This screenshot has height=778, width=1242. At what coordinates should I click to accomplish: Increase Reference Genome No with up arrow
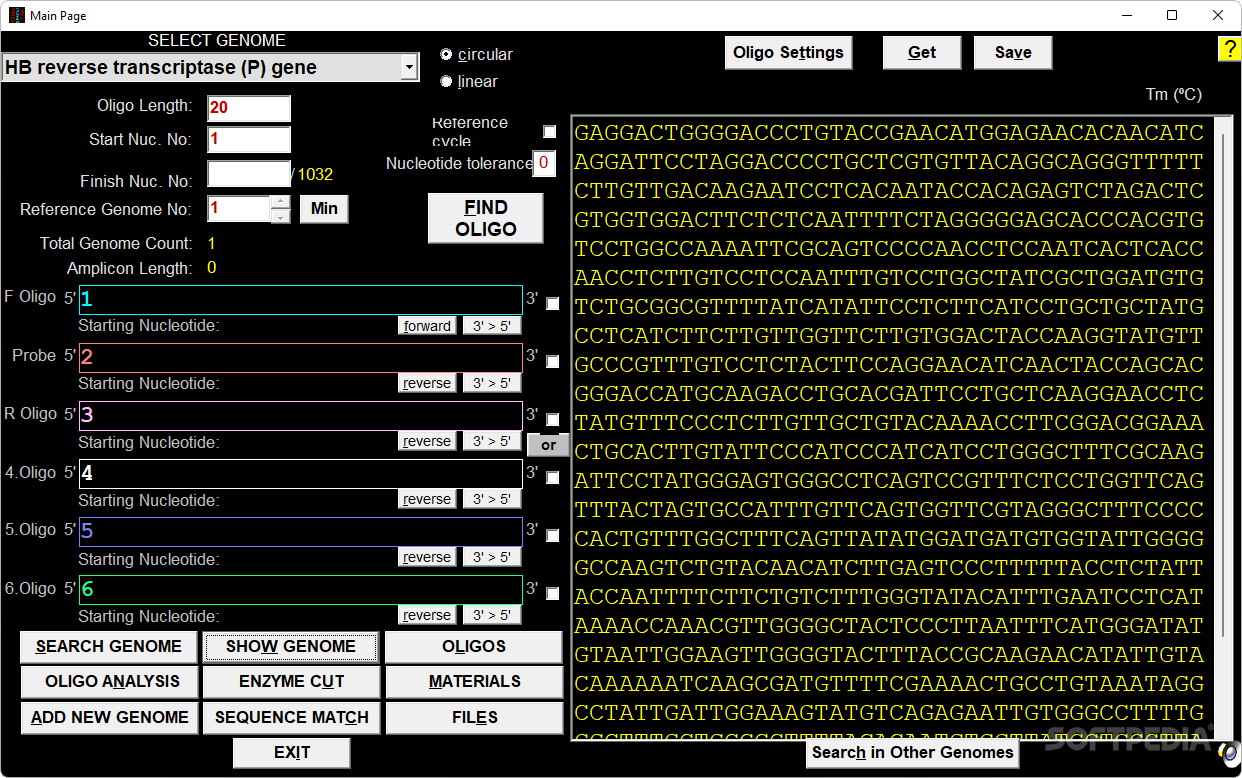pos(281,202)
